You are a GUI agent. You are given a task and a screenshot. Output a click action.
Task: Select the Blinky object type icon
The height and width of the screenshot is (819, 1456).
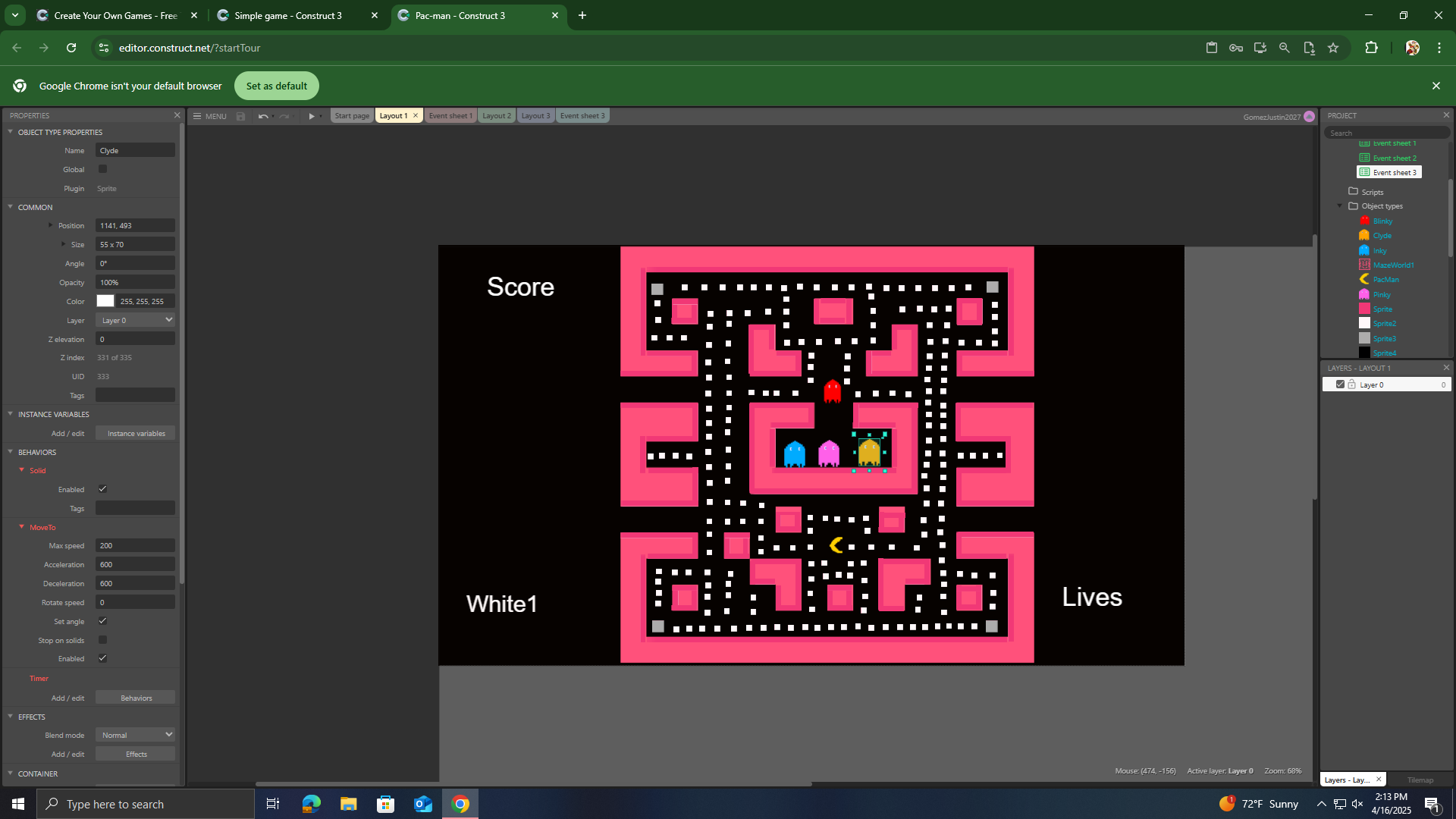(1364, 221)
